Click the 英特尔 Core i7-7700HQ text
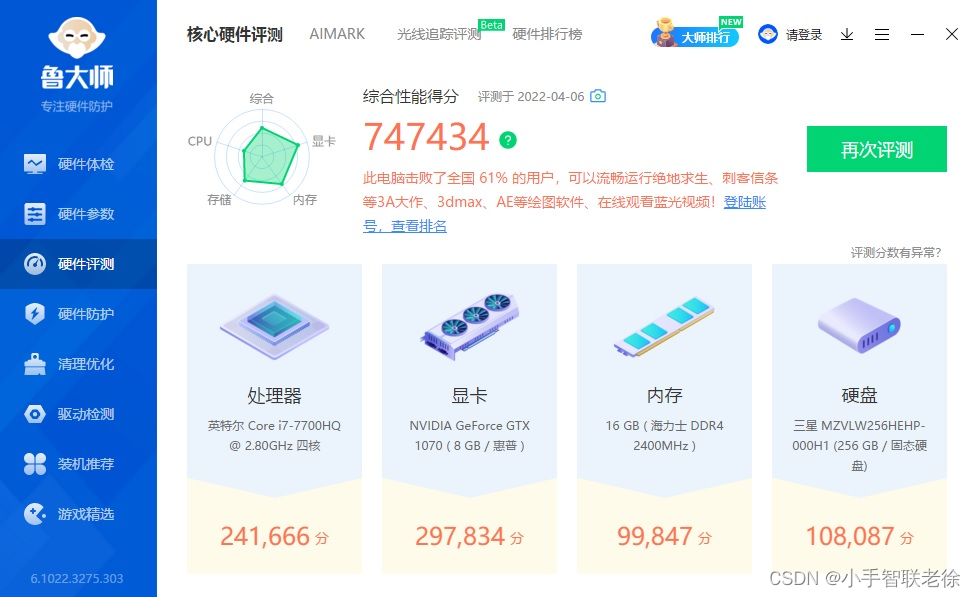The height and width of the screenshot is (597, 976). (x=274, y=435)
